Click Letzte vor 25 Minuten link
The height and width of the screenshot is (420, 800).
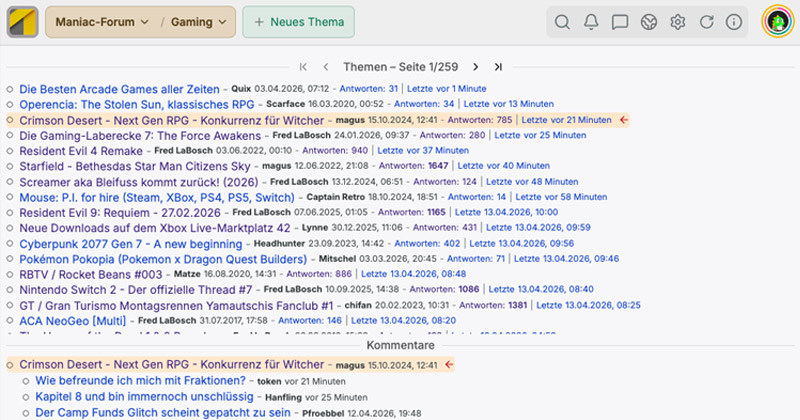(540, 135)
